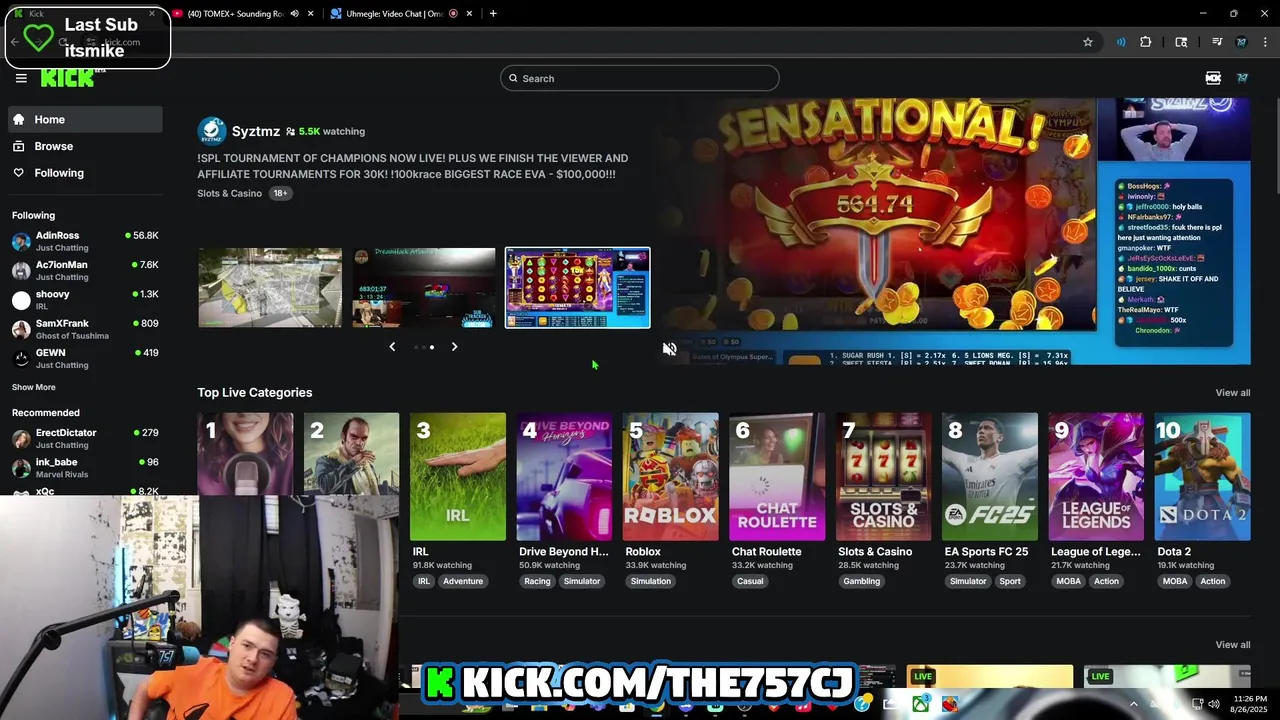Open the Chat Roulette category card
Image resolution: width=1280 pixels, height=720 pixels.
pos(777,477)
